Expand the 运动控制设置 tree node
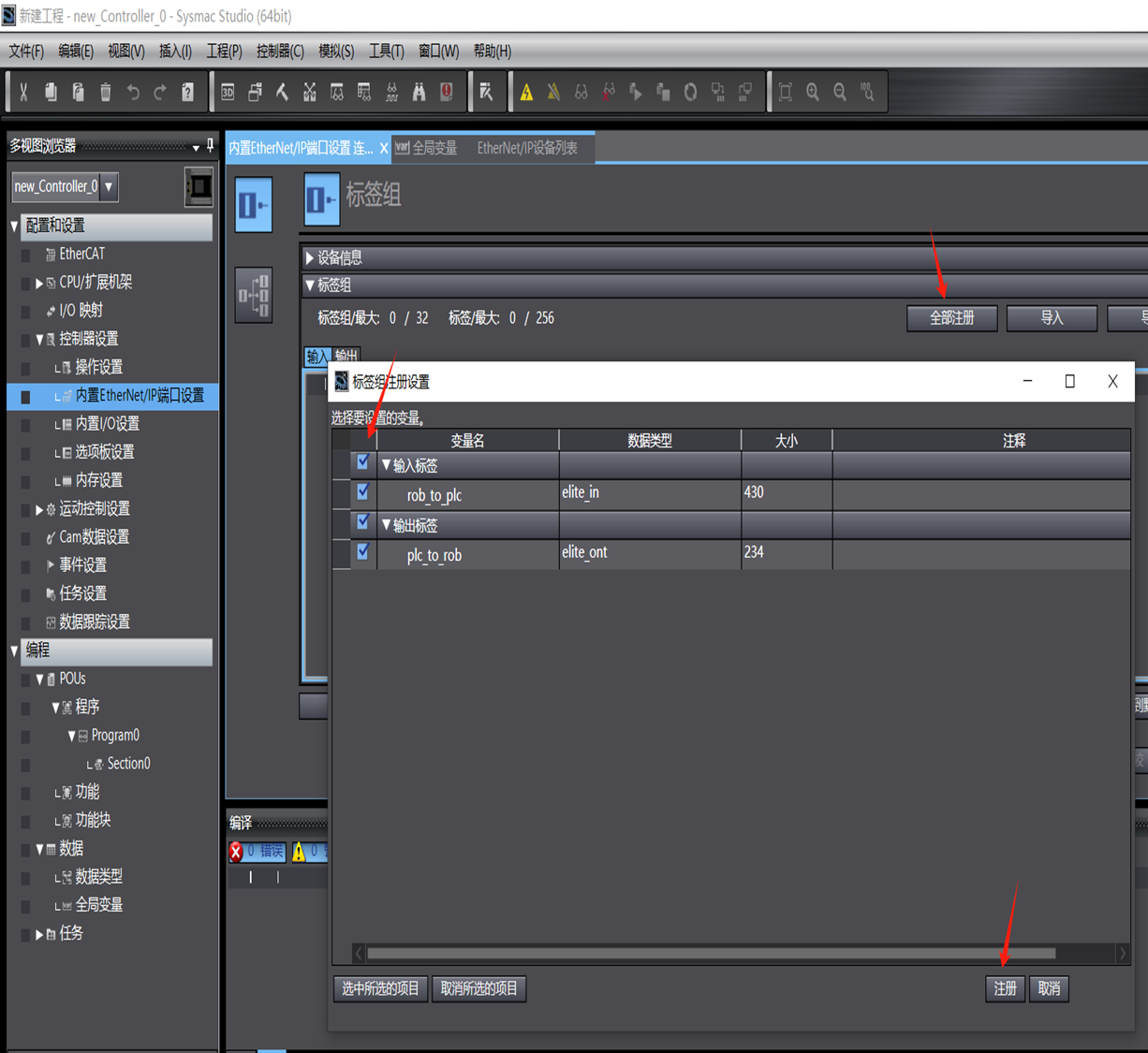Screen dimensions: 1148x1053 pos(39,509)
